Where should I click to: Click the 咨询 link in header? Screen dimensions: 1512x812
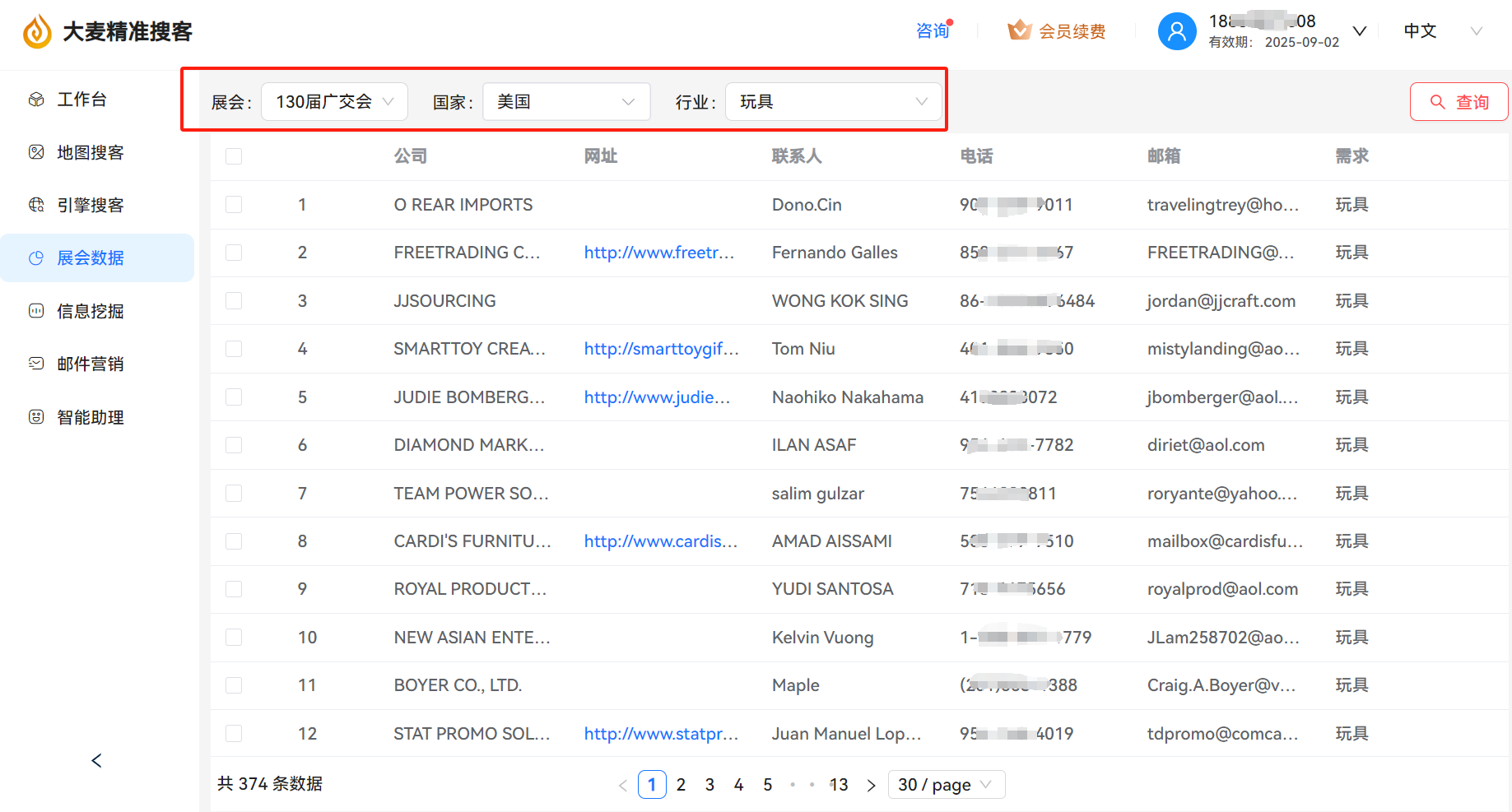[x=933, y=31]
